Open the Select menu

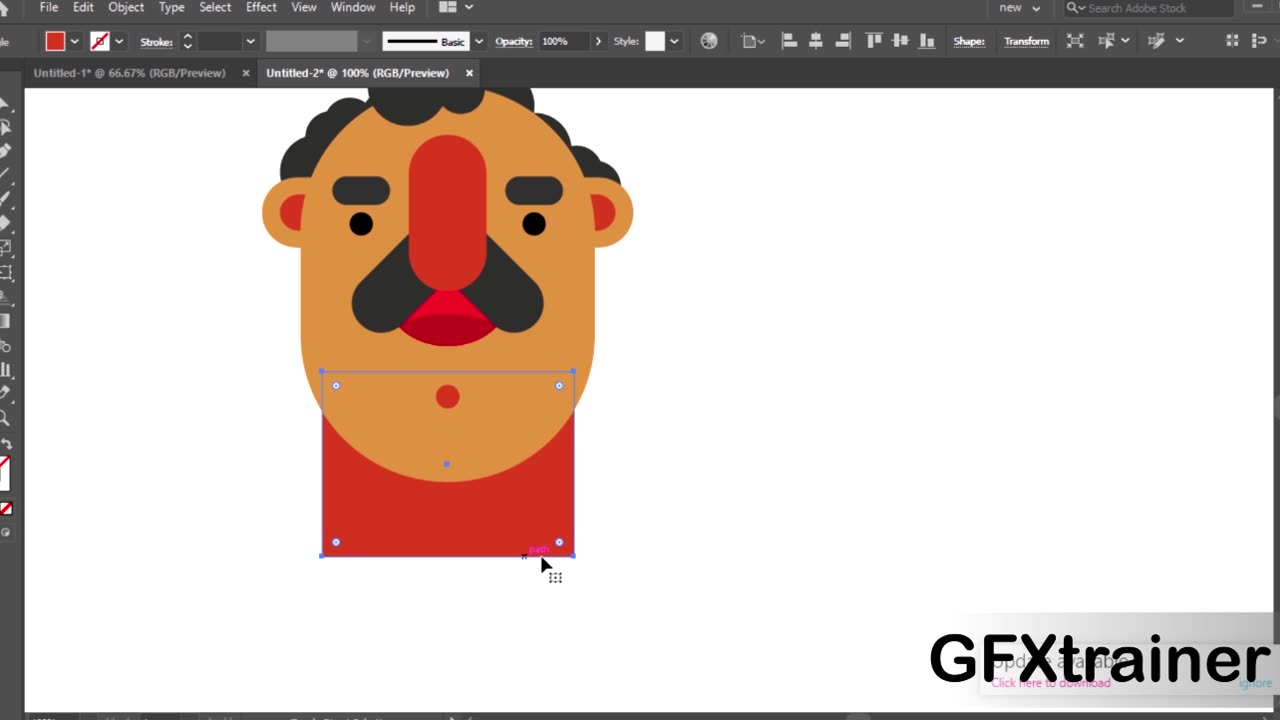pos(215,7)
